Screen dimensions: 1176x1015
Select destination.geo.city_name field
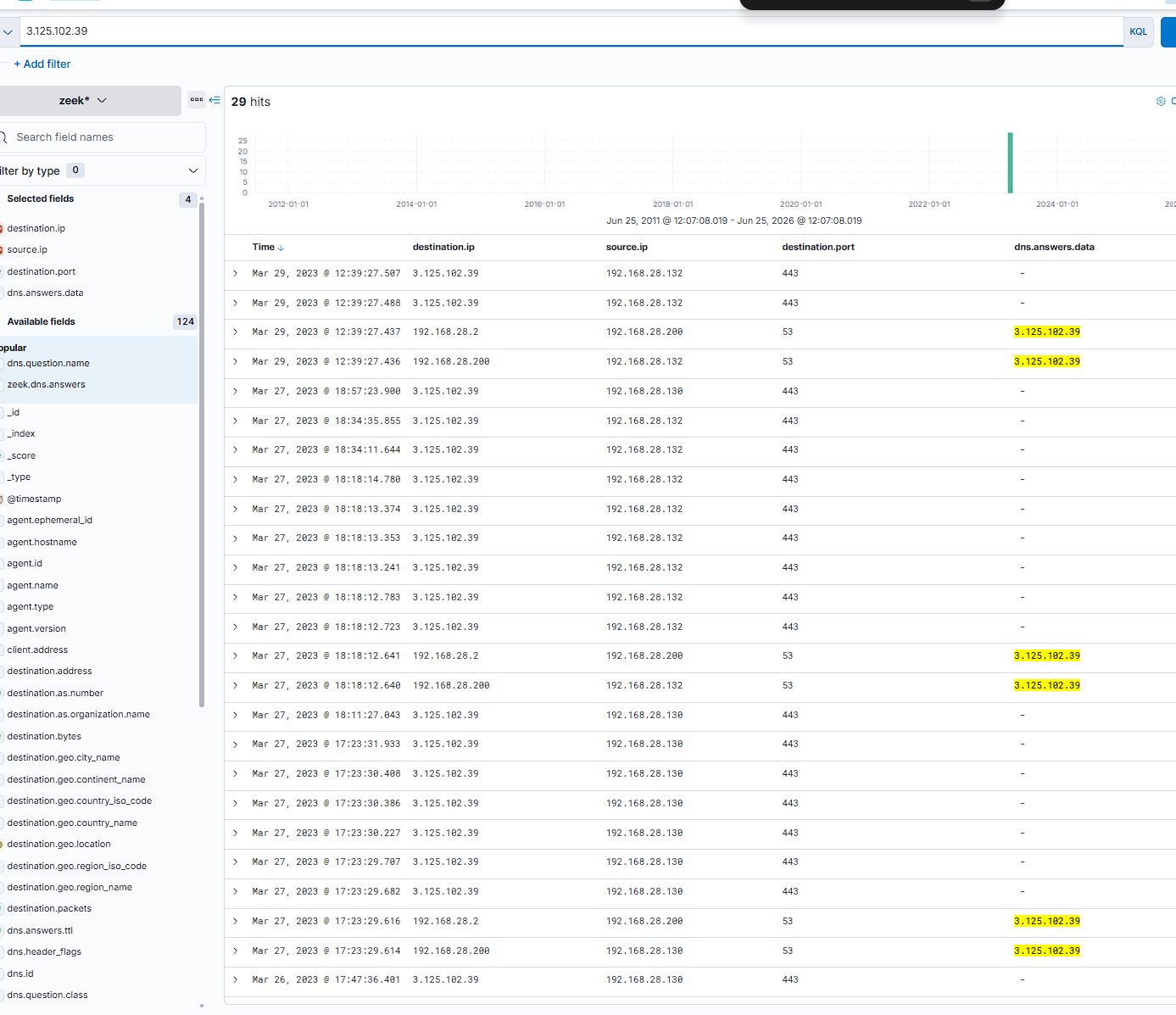64,757
